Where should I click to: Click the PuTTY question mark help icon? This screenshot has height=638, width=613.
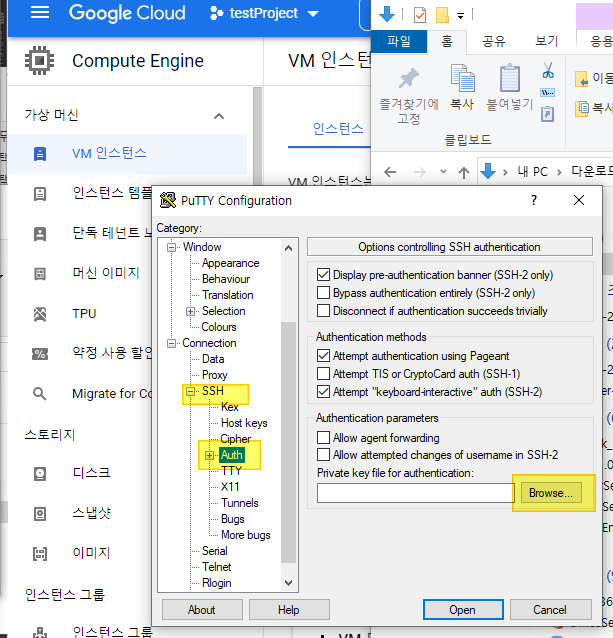(534, 200)
